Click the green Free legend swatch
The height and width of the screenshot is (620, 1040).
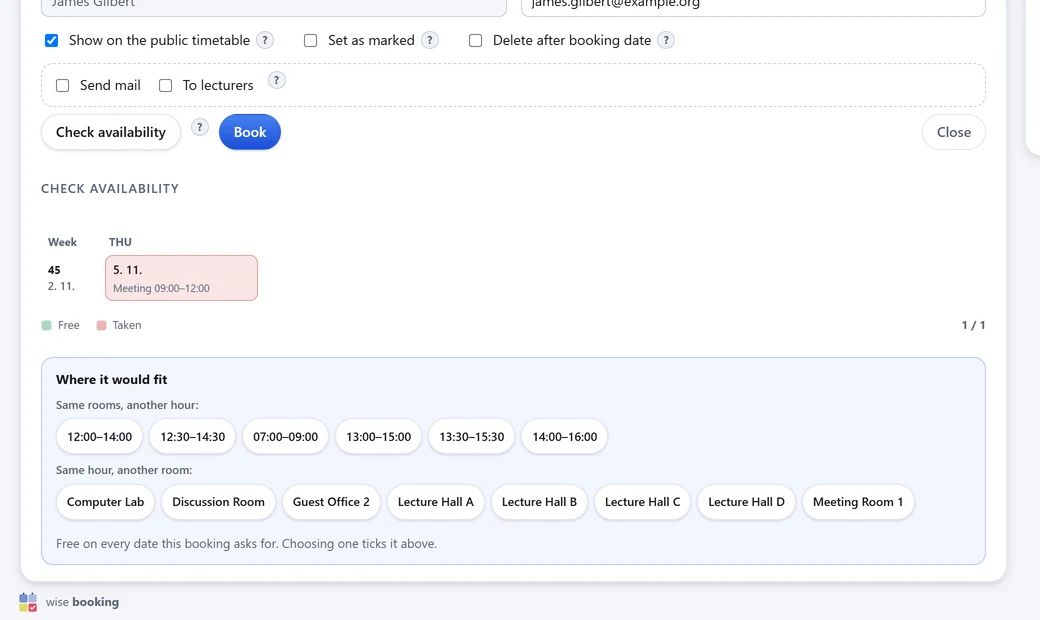[46, 326]
